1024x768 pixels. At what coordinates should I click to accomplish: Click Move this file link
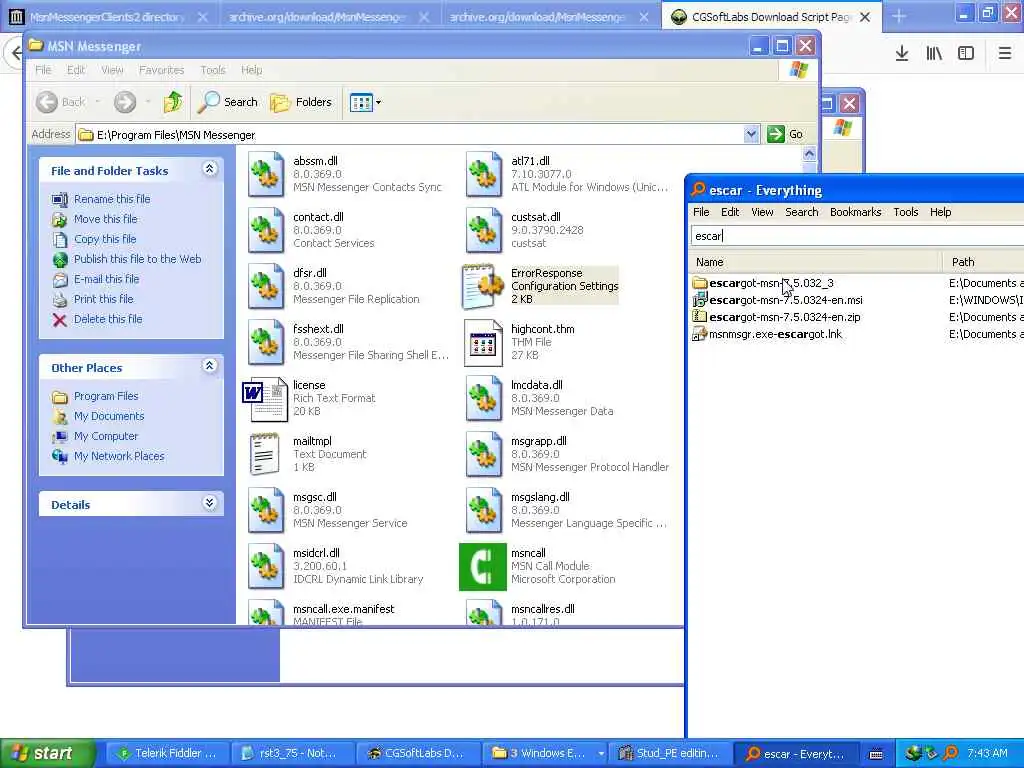tap(106, 219)
